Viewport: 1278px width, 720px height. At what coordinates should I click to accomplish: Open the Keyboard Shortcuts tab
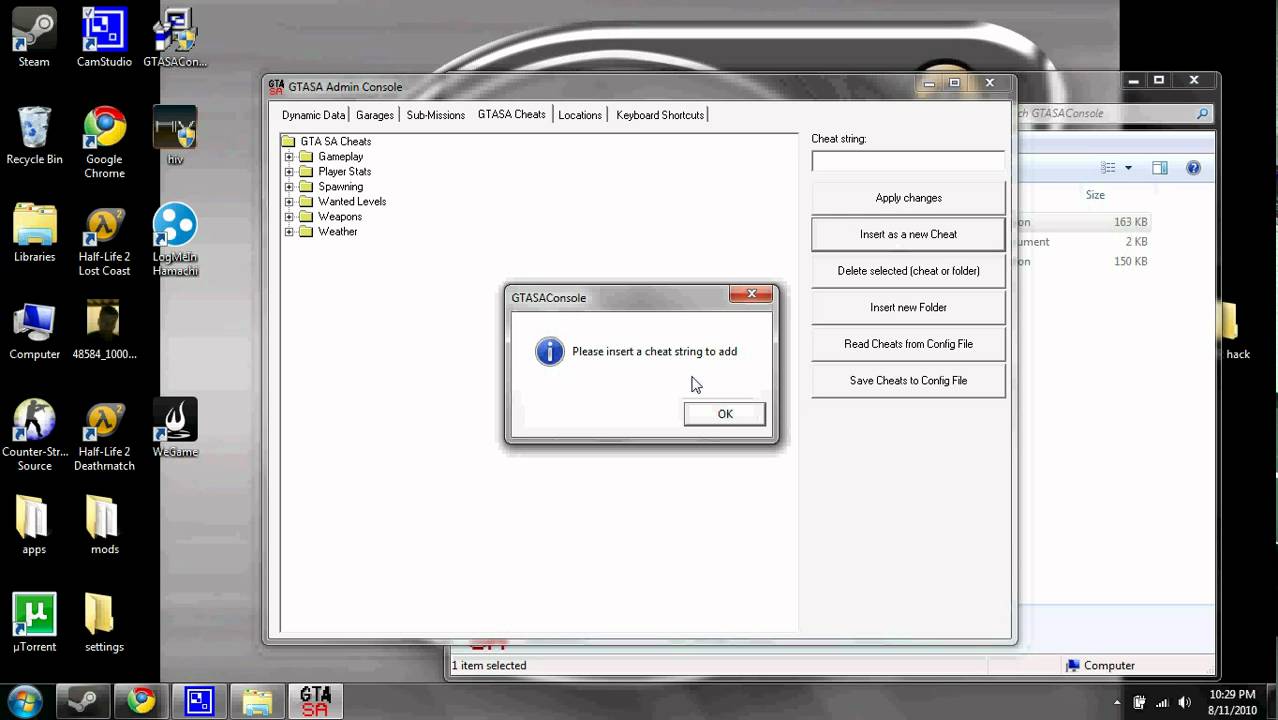coord(660,115)
